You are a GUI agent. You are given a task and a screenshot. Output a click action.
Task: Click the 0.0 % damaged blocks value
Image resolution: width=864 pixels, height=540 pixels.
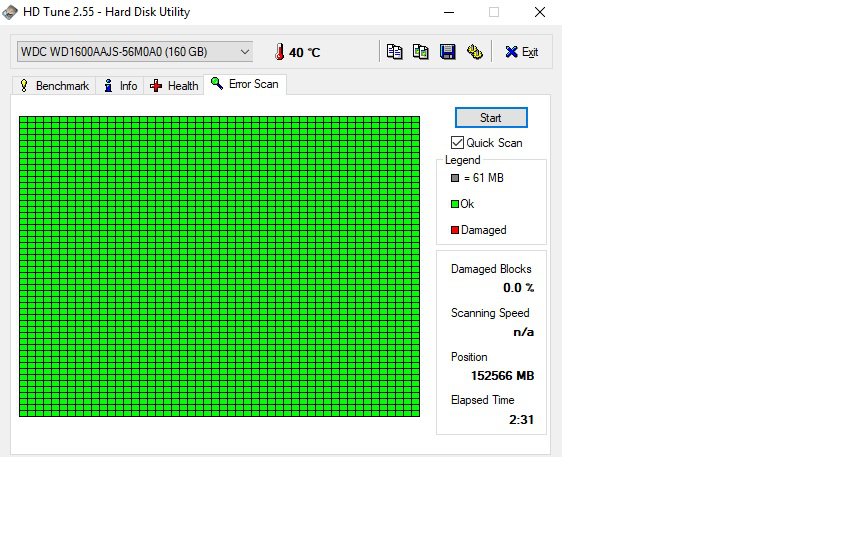point(519,288)
